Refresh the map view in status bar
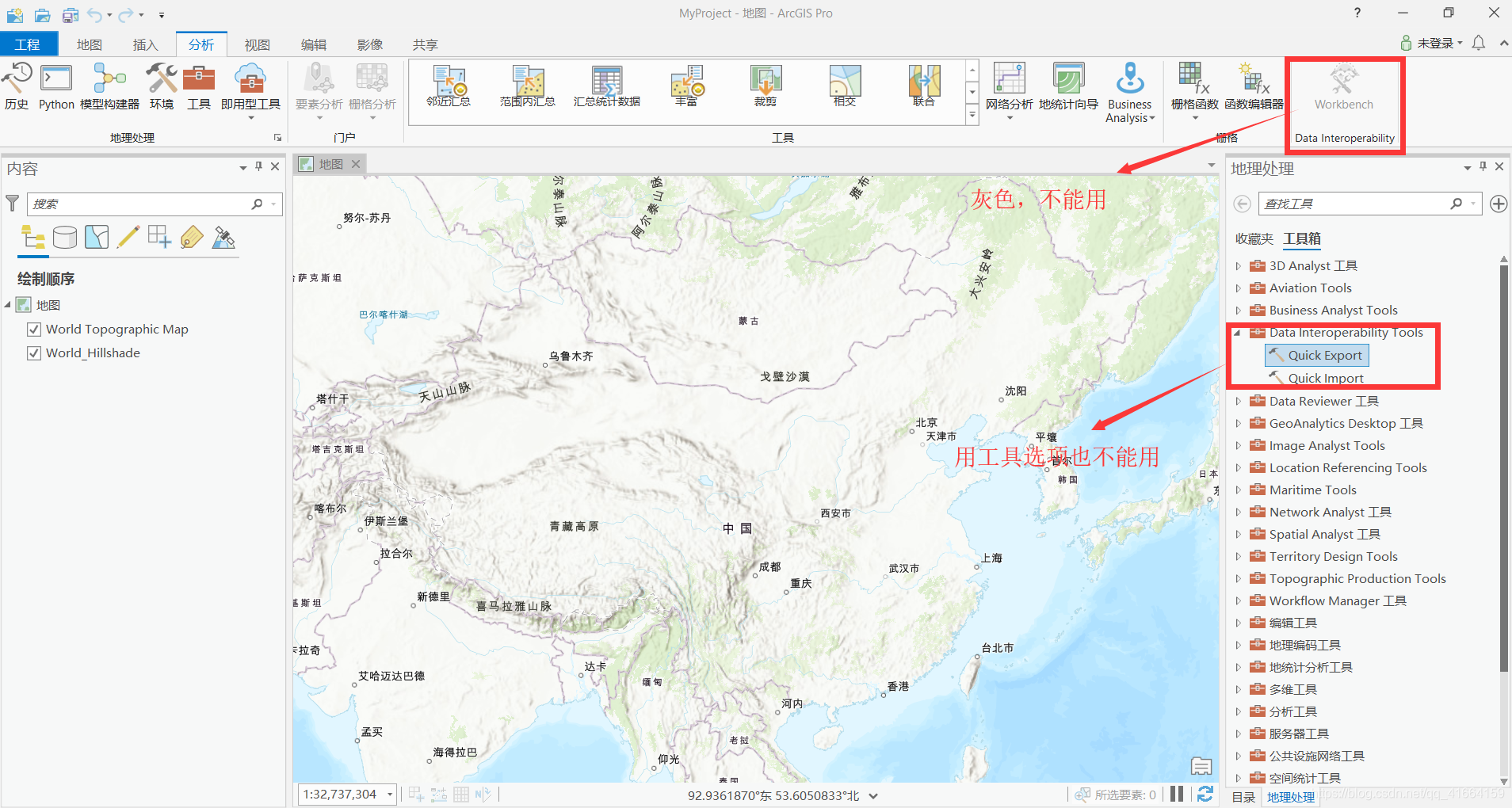This screenshot has height=808, width=1512. (1205, 794)
